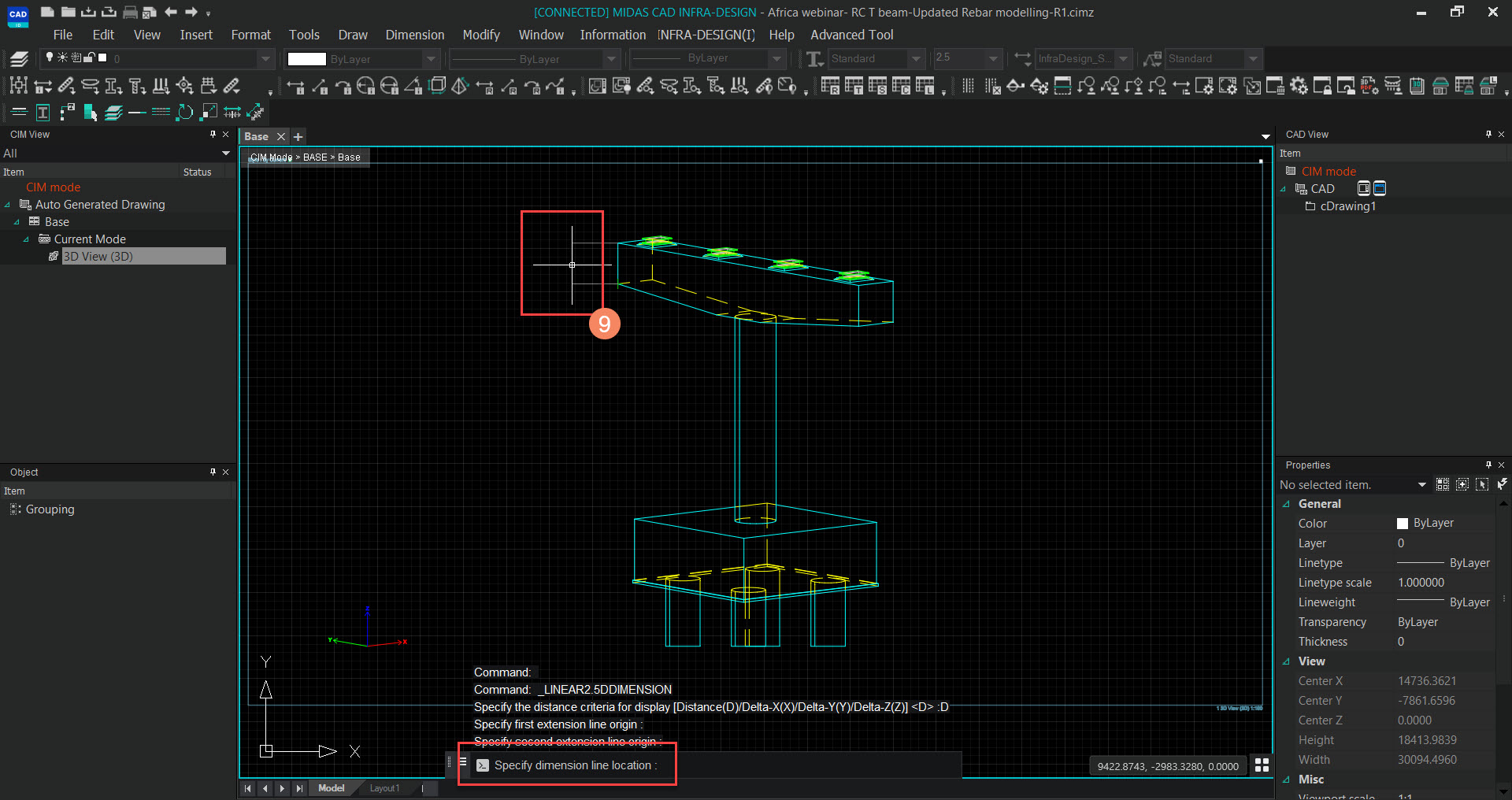Click the 3D notebook icon in right toolbar
Screen dimensions: 1512x800
[1417, 86]
